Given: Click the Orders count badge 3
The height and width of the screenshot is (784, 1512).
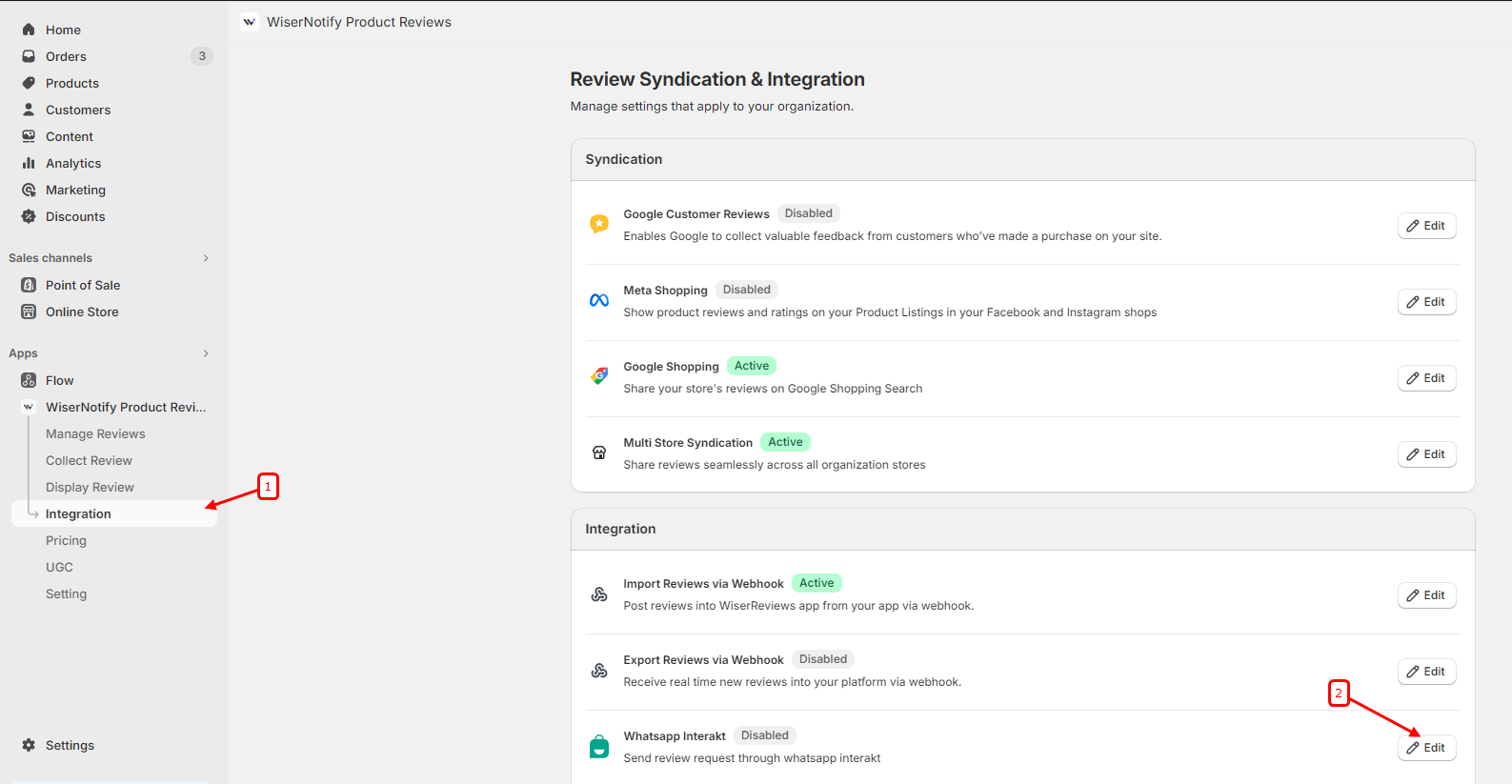Looking at the screenshot, I should [202, 56].
